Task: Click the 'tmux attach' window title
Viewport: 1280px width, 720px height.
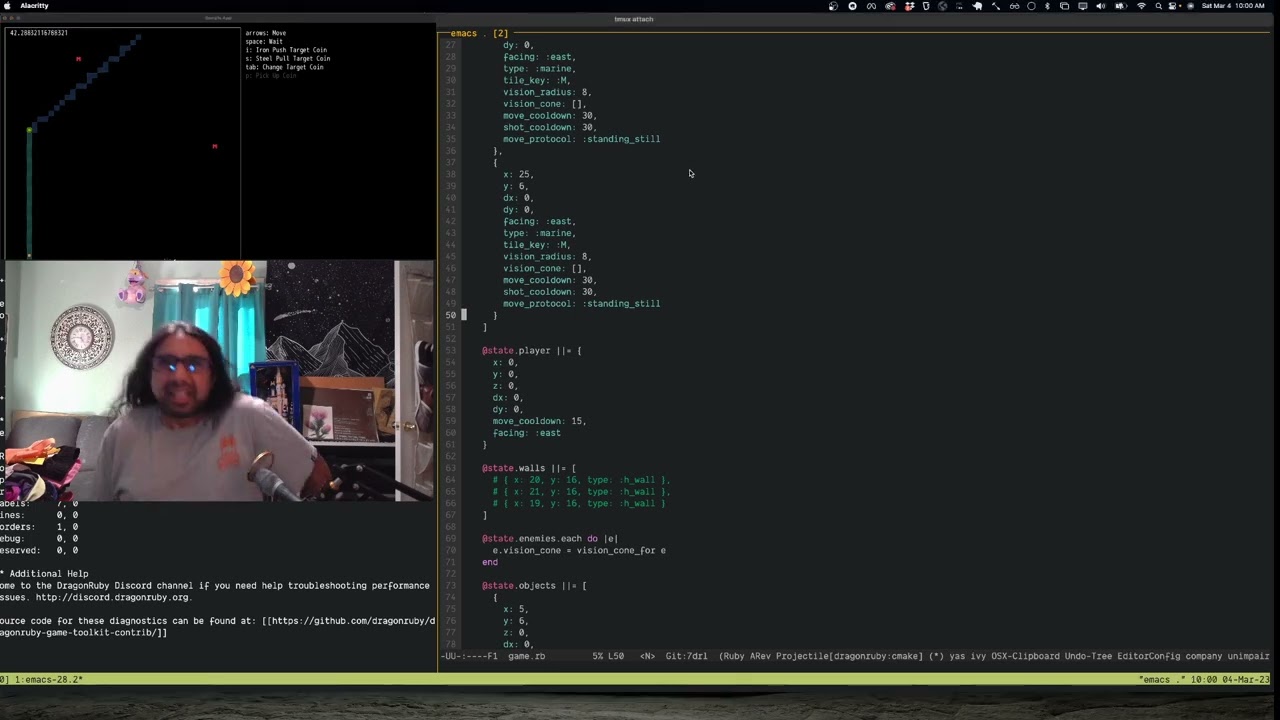Action: 634,19
